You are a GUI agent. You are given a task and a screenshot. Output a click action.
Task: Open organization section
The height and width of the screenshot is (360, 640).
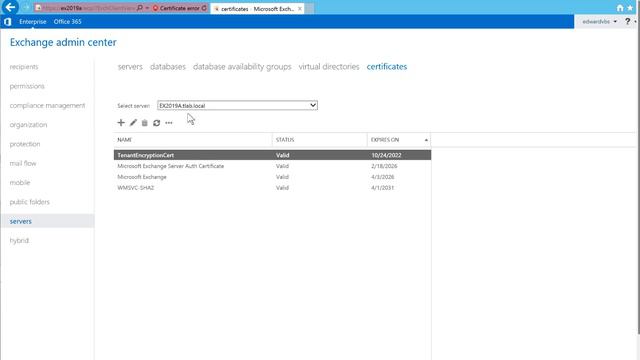click(x=28, y=124)
